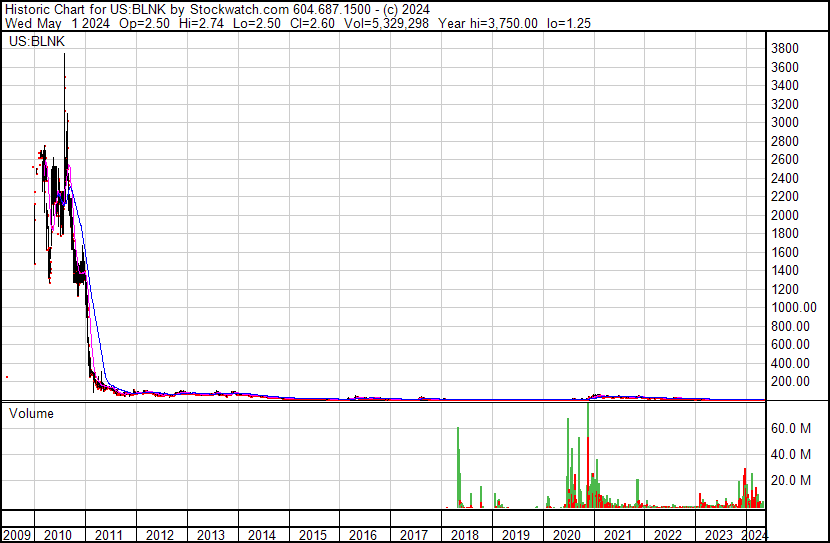The image size is (830, 543).
Task: Click the Year hi=3,750.00 value
Action: click(x=488, y=23)
